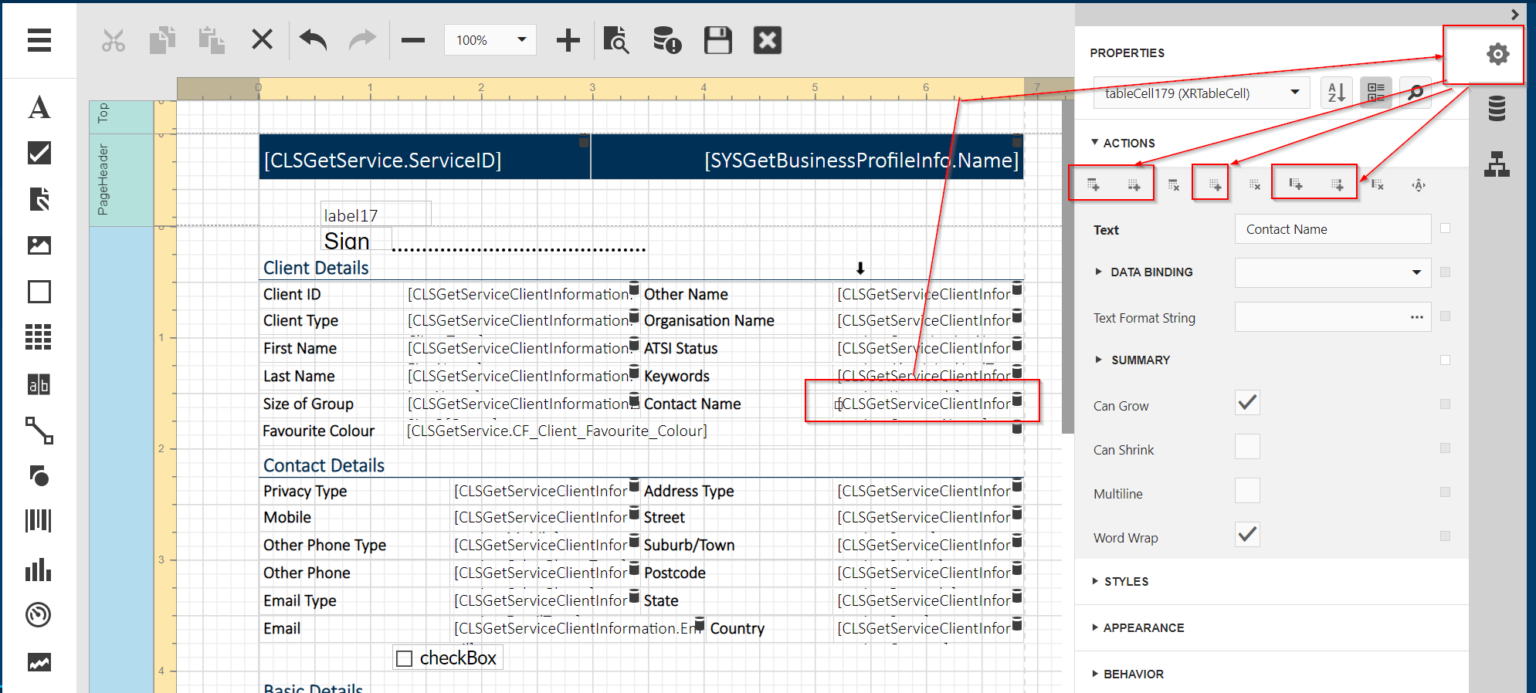
Task: Enable the Multiline checkbox
Action: [1247, 490]
